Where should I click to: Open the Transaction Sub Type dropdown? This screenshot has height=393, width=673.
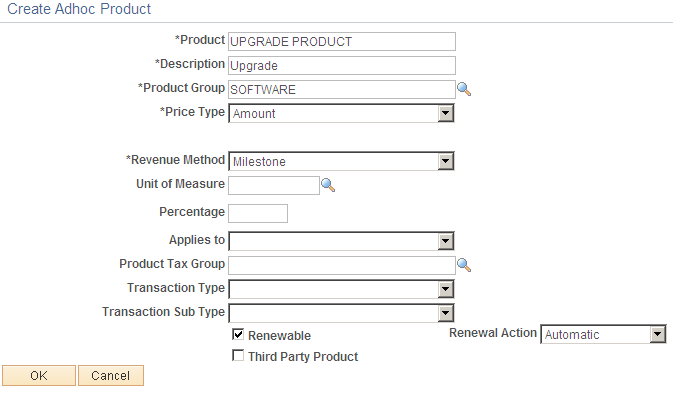[x=341, y=313]
